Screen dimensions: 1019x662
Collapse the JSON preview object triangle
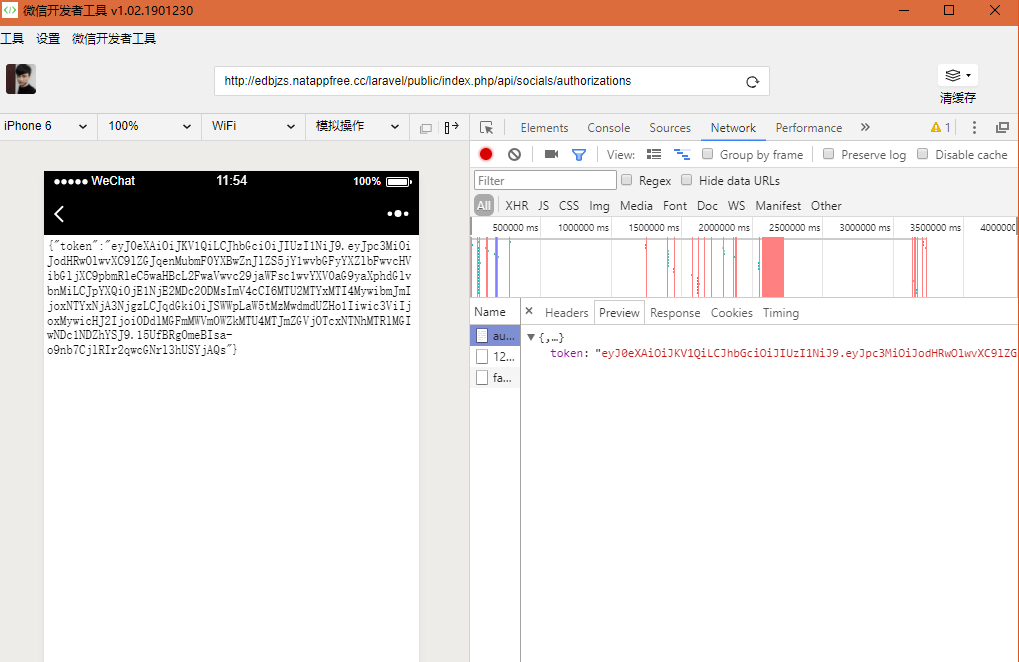(x=531, y=337)
